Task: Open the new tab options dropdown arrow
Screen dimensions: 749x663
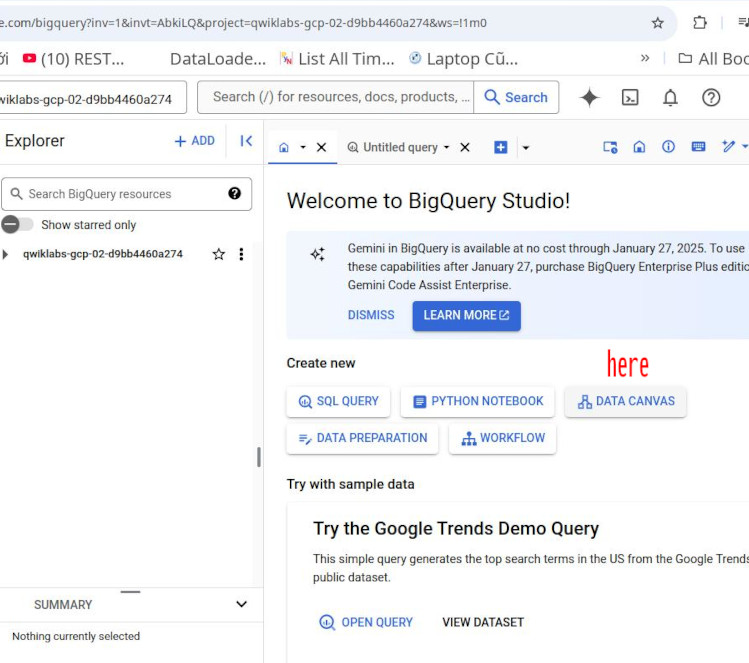Action: [x=526, y=148]
